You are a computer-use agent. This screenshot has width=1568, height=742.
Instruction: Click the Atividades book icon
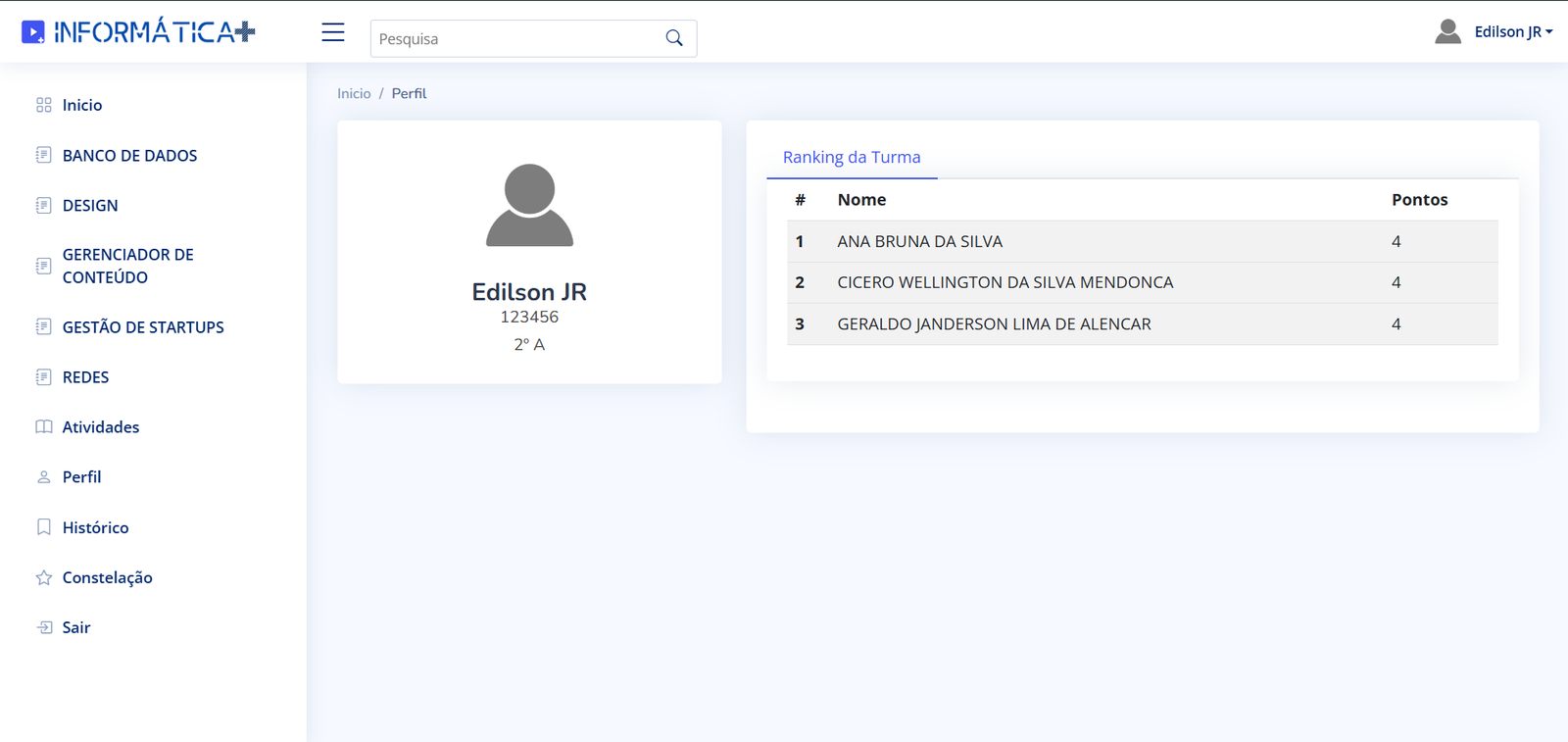point(44,426)
